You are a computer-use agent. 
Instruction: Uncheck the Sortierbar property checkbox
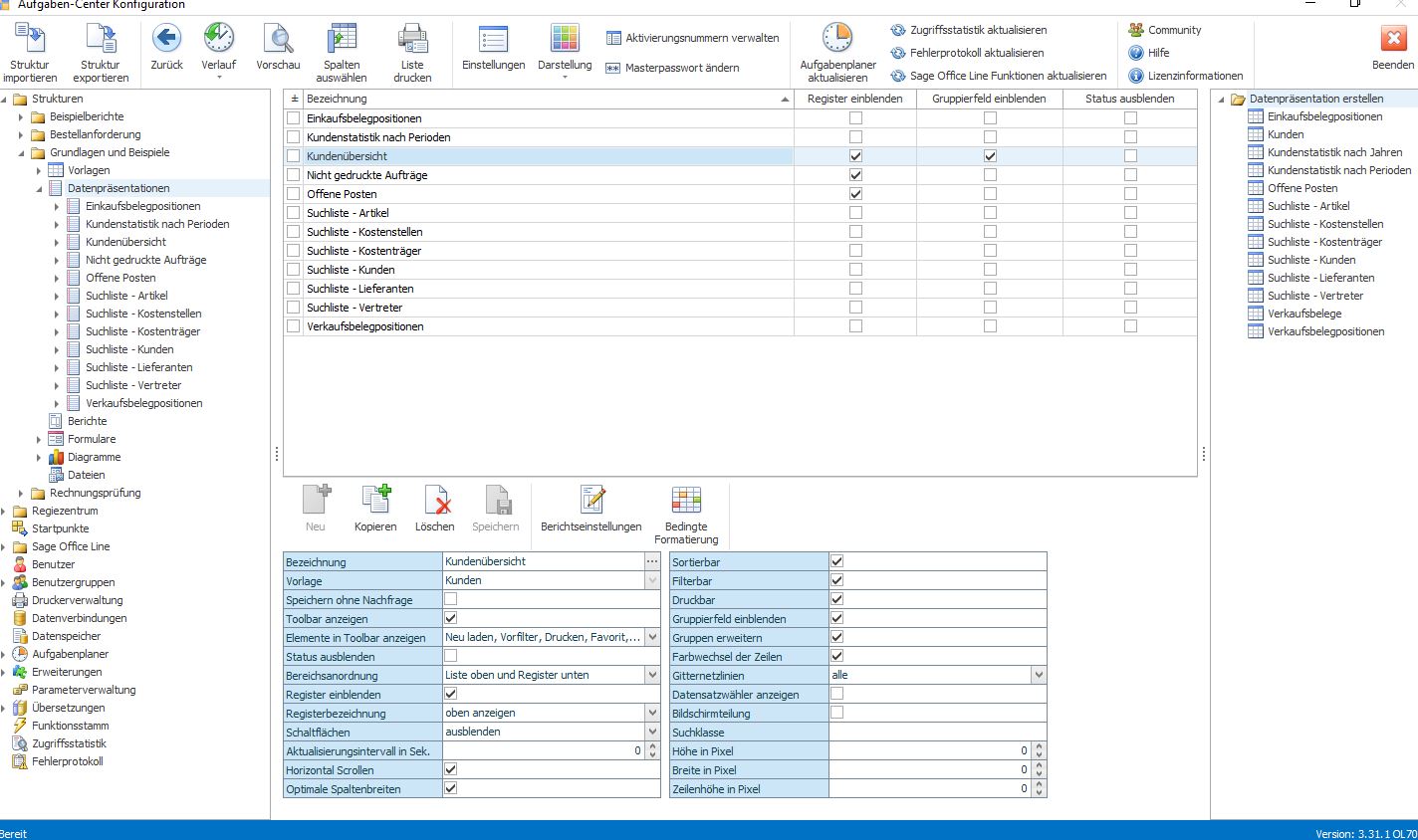(836, 561)
